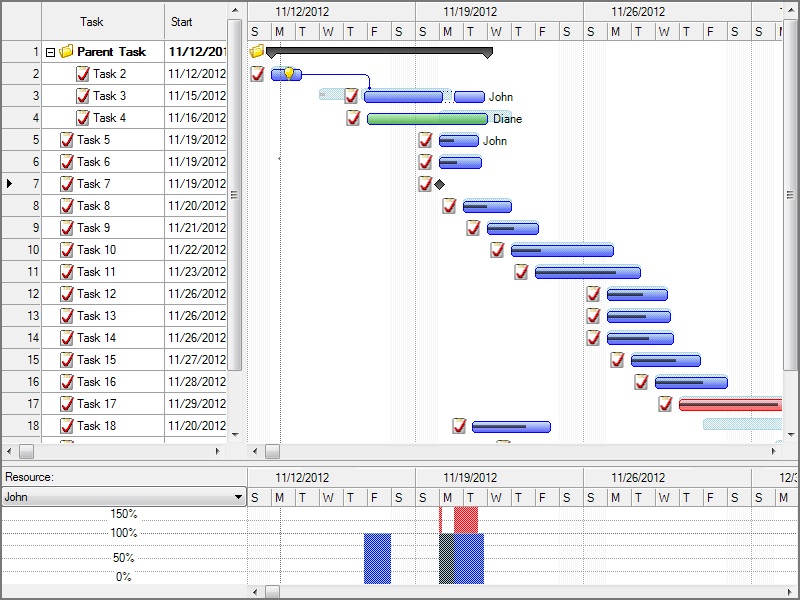Click the task grid vertical scrollbar thumb
This screenshot has height=600, width=800.
tap(235, 195)
